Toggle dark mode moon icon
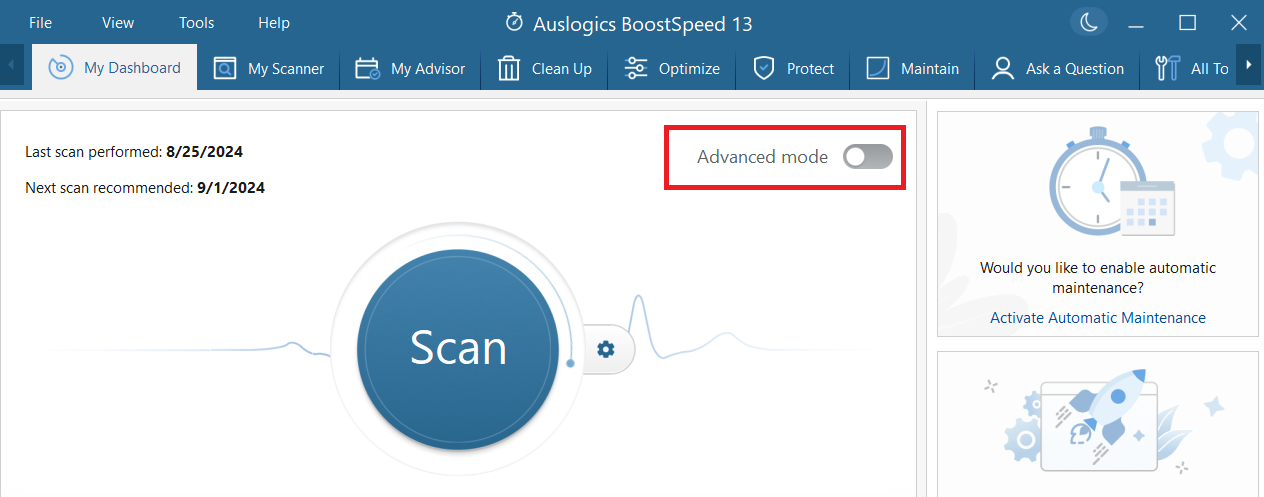The image size is (1264, 497). point(1089,22)
